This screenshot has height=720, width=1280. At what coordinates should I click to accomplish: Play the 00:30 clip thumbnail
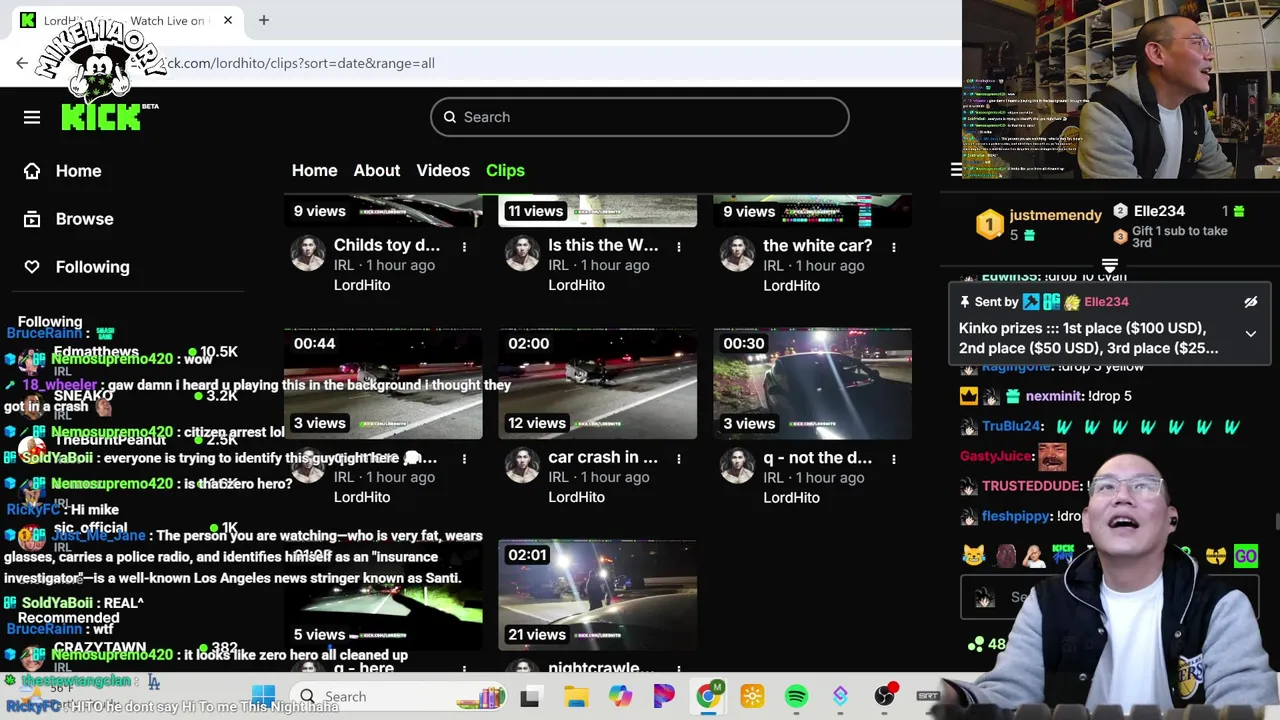pyautogui.click(x=812, y=384)
